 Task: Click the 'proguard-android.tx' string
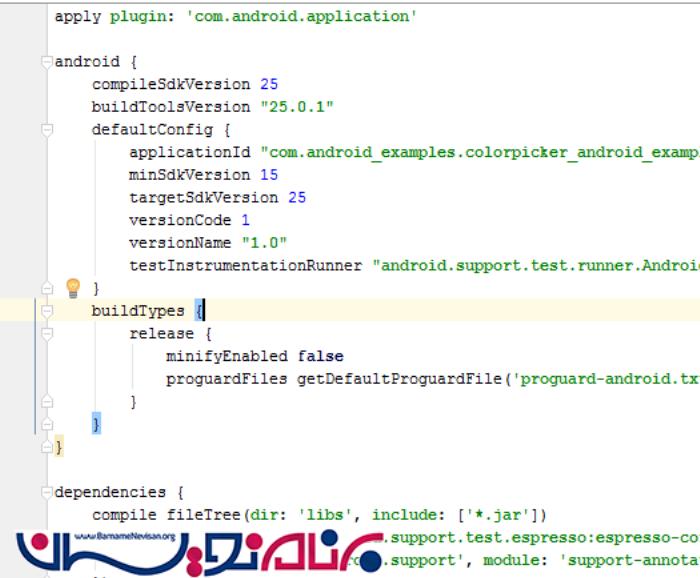605,379
